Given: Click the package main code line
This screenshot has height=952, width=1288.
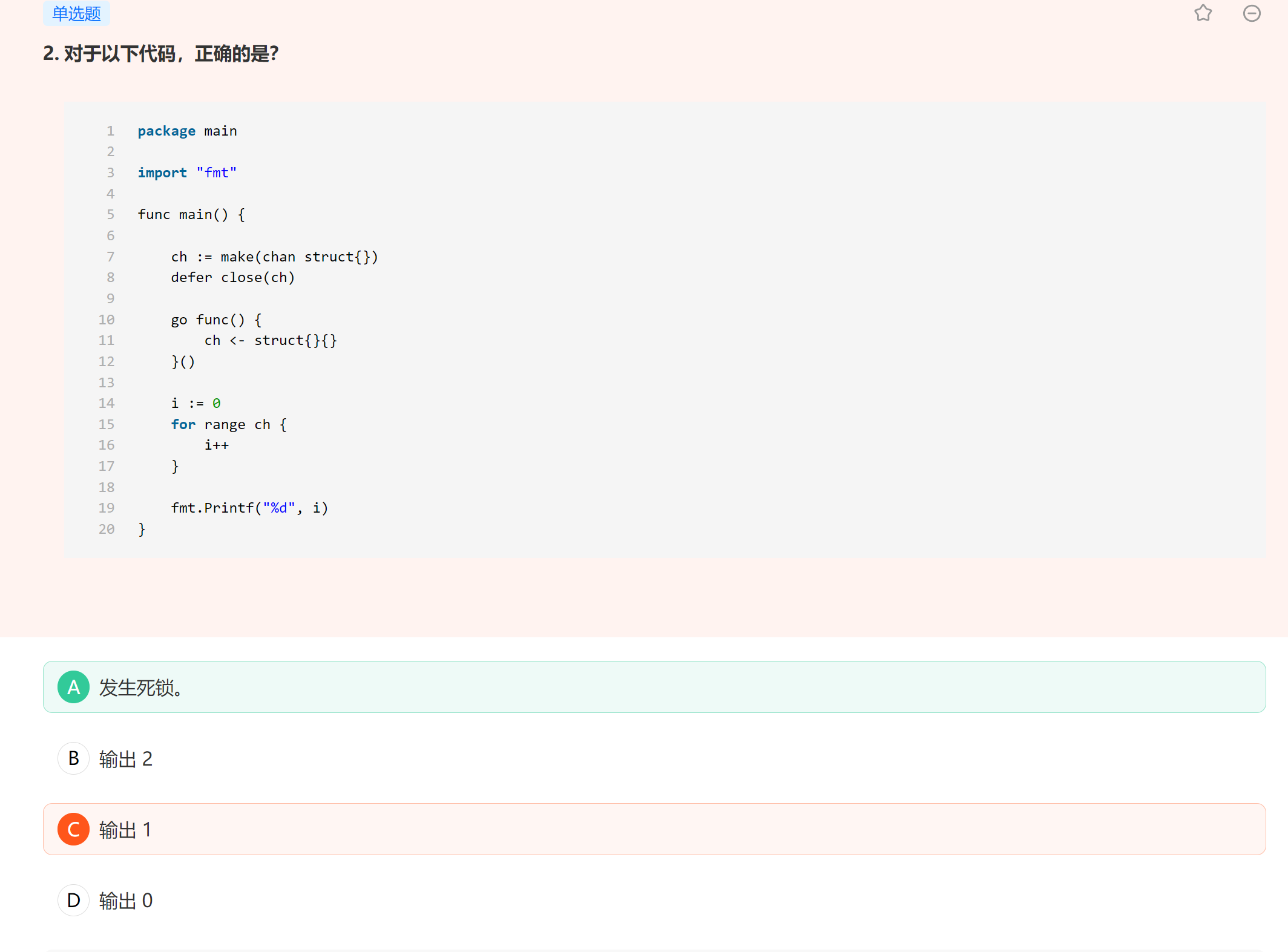Looking at the screenshot, I should [187, 131].
